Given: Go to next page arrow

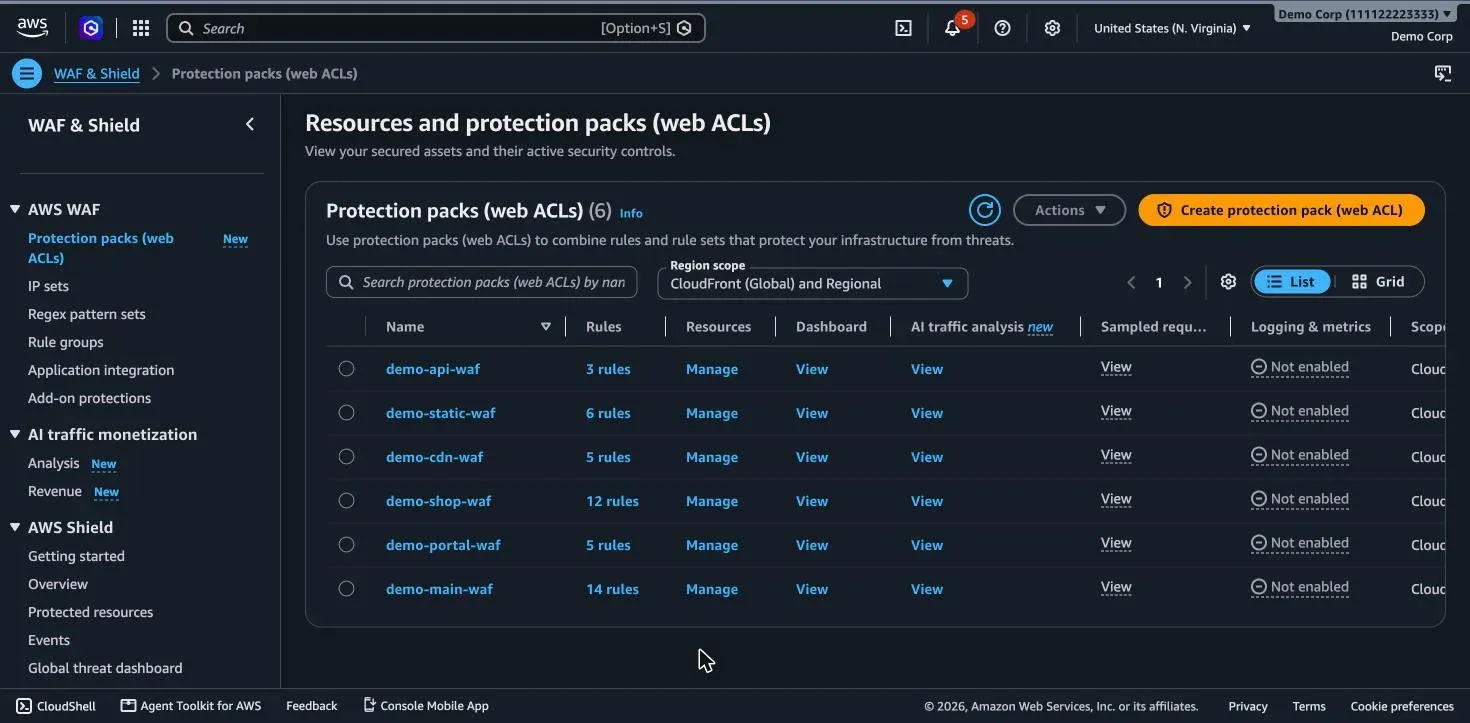Looking at the screenshot, I should (1187, 283).
